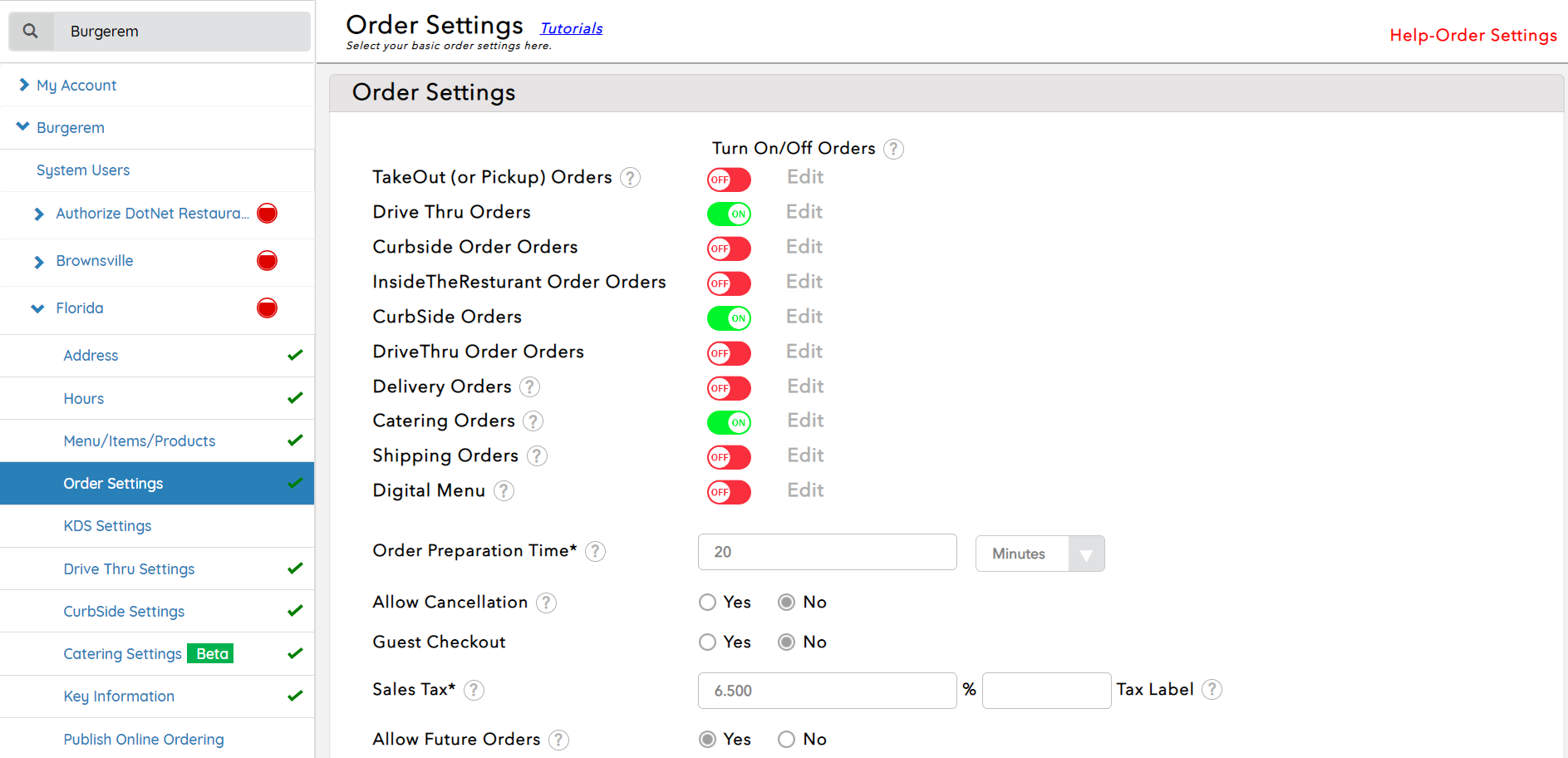Click help icon beside TakeOut Orders
This screenshot has width=1568, height=758.
(631, 178)
